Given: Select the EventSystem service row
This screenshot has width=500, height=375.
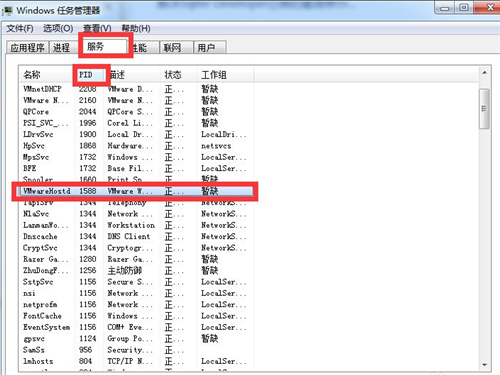Looking at the screenshot, I should (x=137, y=327).
